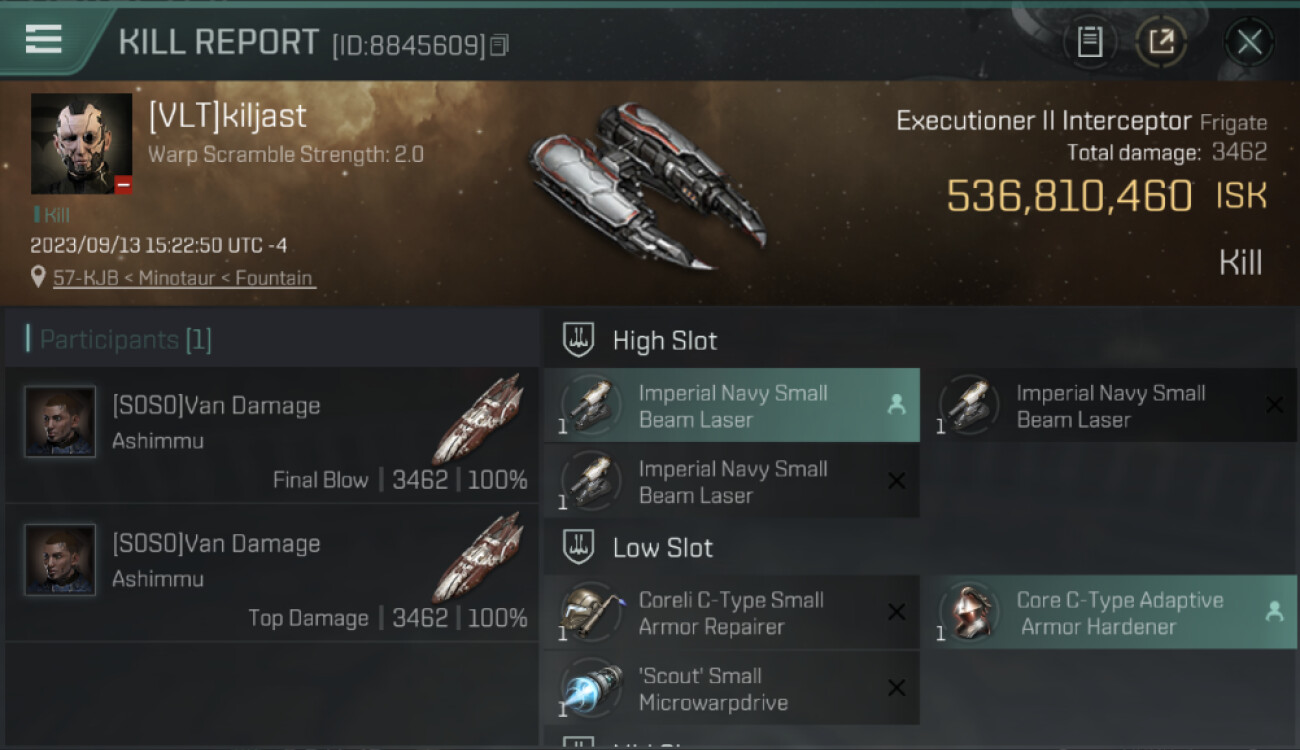Open the hamburger menu
The height and width of the screenshot is (750, 1300).
point(44,39)
